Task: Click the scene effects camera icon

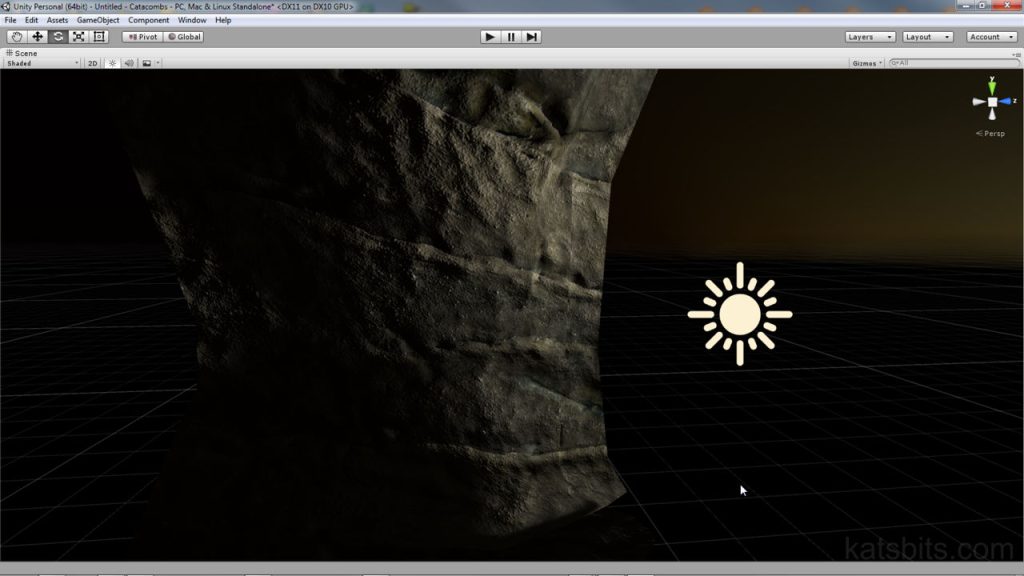Action: 146,63
